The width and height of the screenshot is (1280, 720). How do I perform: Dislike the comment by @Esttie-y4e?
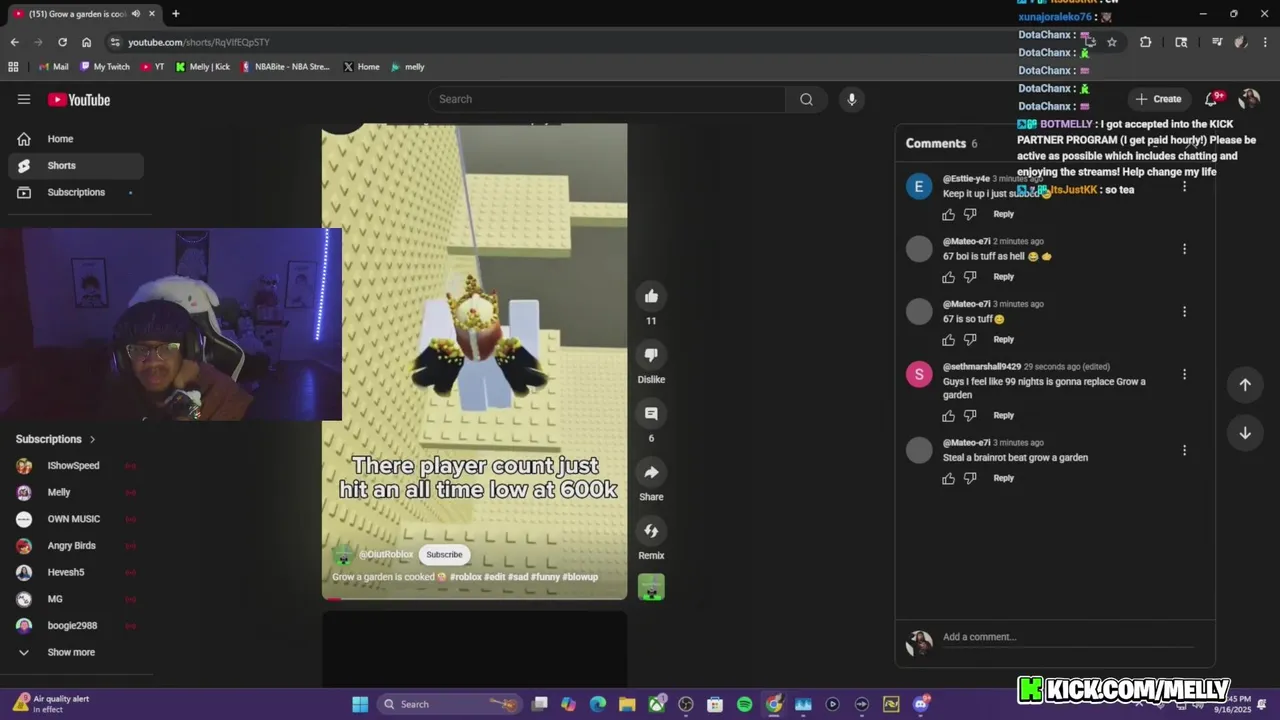pyautogui.click(x=970, y=214)
